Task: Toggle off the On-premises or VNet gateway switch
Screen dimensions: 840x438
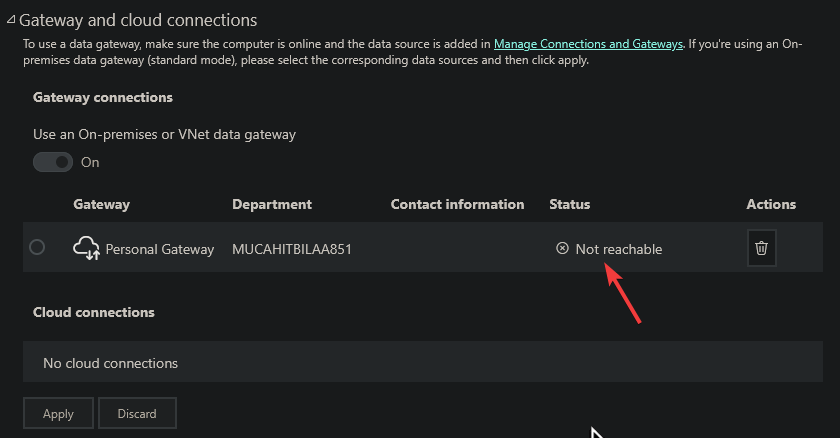Action: pos(53,162)
